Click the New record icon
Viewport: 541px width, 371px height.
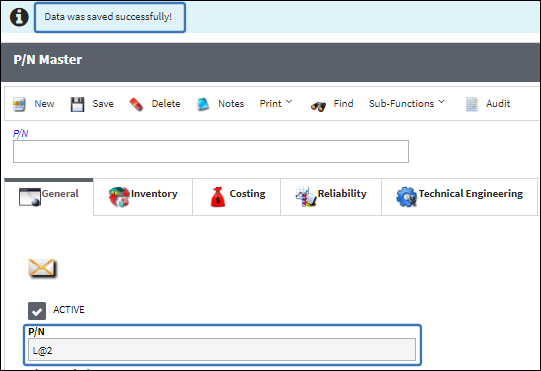point(19,104)
